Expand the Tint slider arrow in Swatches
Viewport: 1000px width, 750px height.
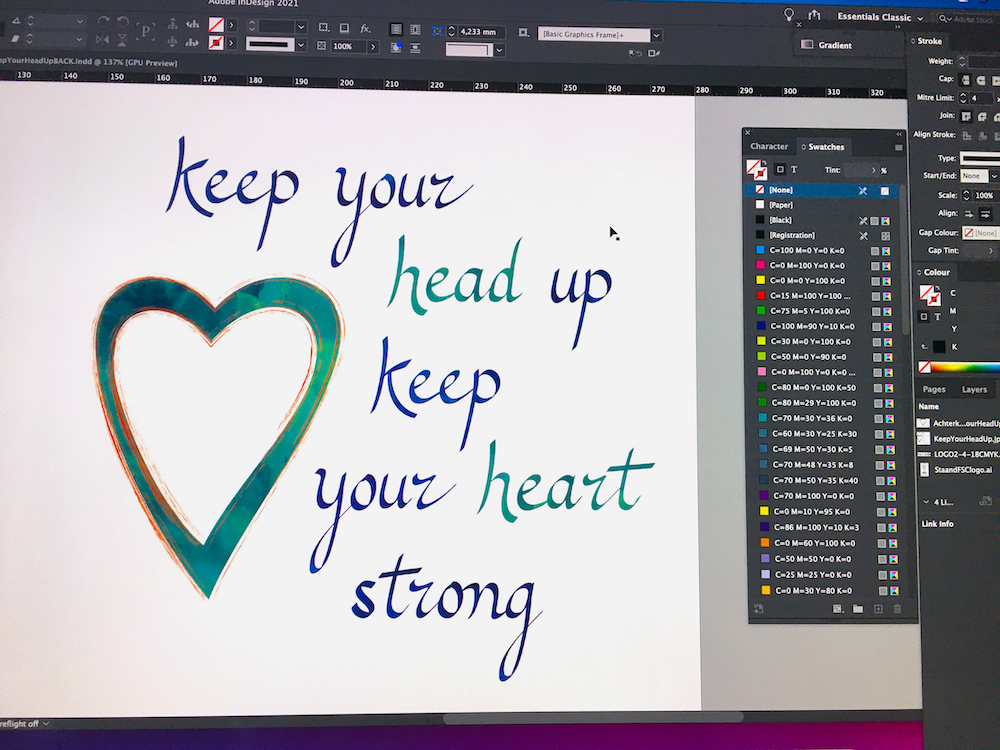coord(874,170)
